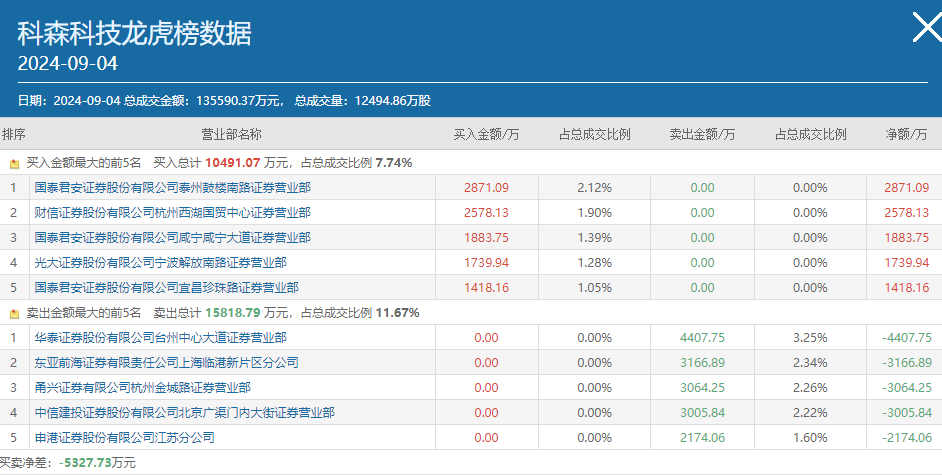The height and width of the screenshot is (475, 942).
Task: Click the header date 2024-09-04 under the title
Action: (67, 64)
